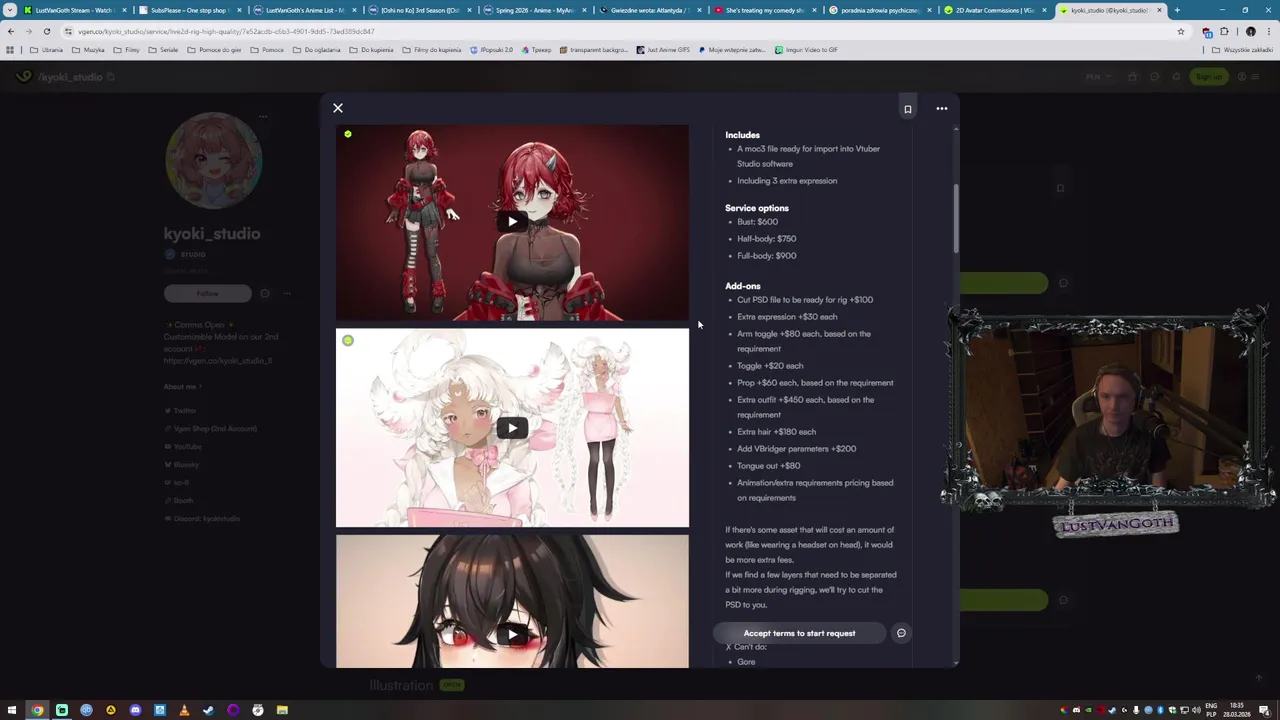Viewport: 1280px width, 720px height.
Task: Open the Muzyka bookmarks folder
Action: tap(88, 50)
